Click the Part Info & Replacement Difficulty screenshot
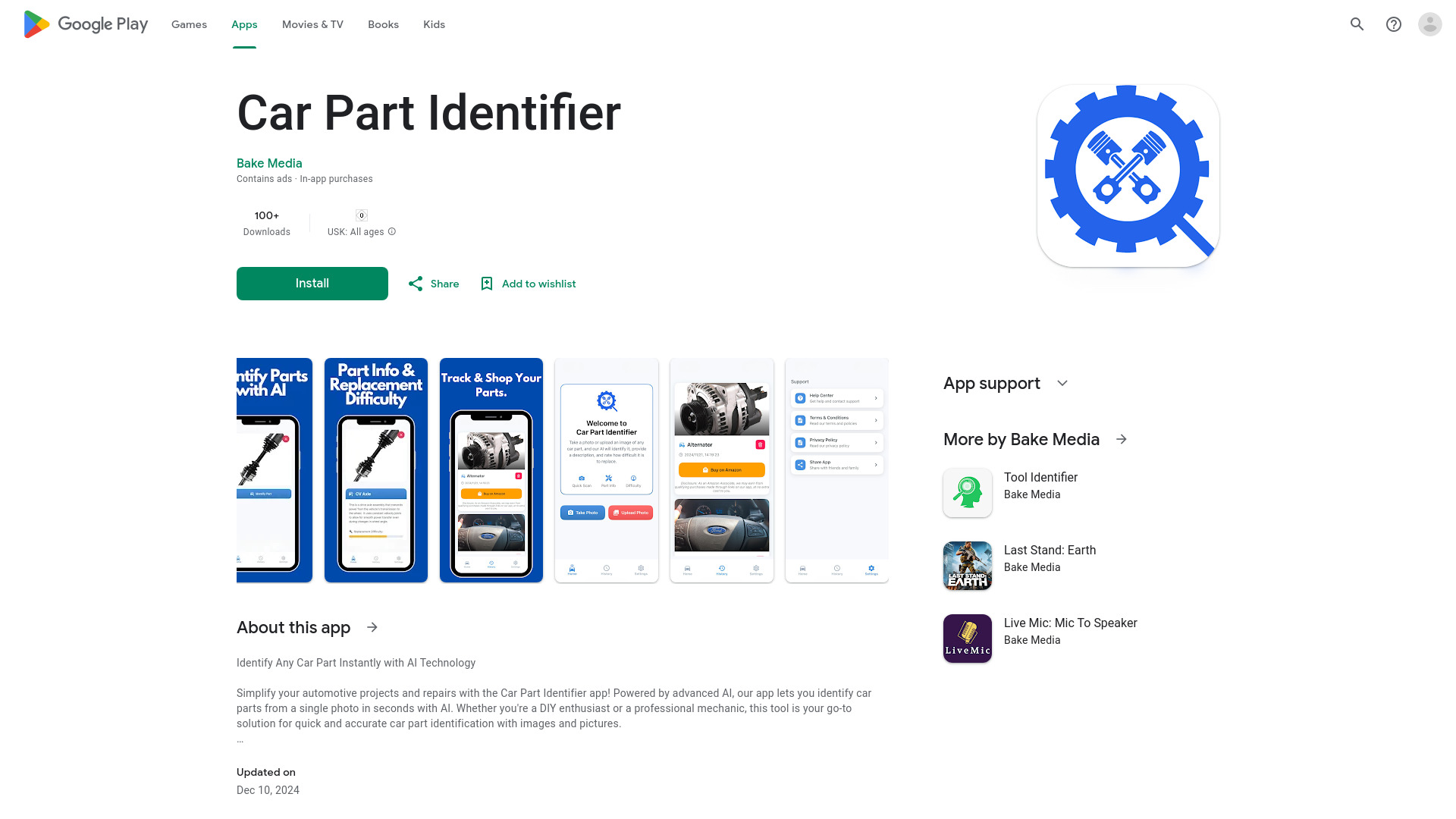 [x=376, y=470]
